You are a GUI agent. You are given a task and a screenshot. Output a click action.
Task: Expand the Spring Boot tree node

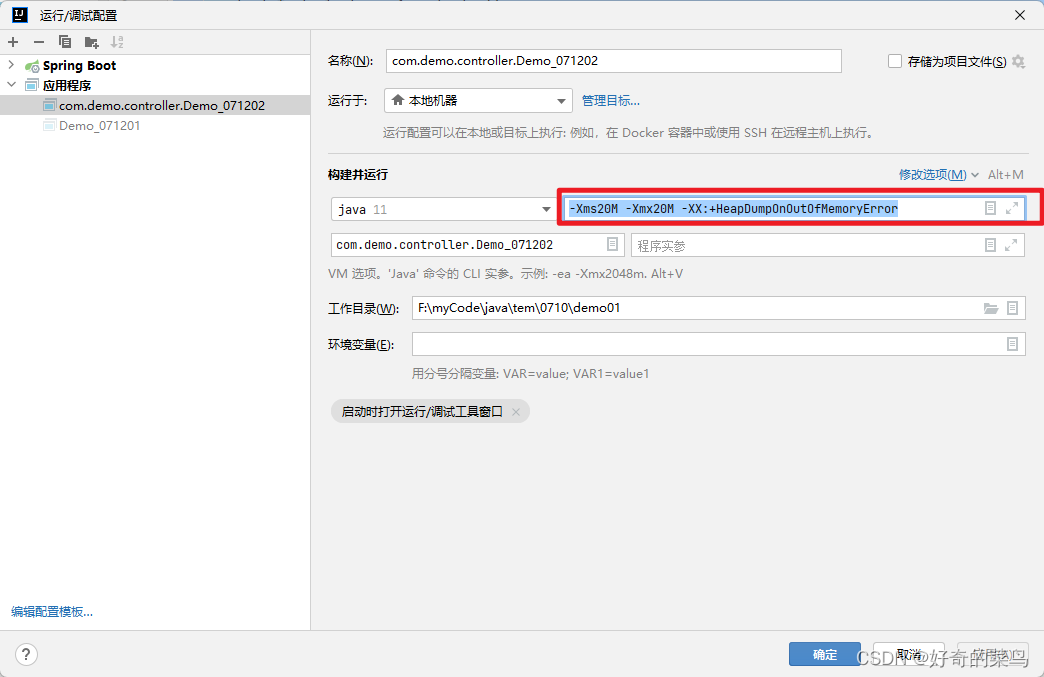point(10,65)
